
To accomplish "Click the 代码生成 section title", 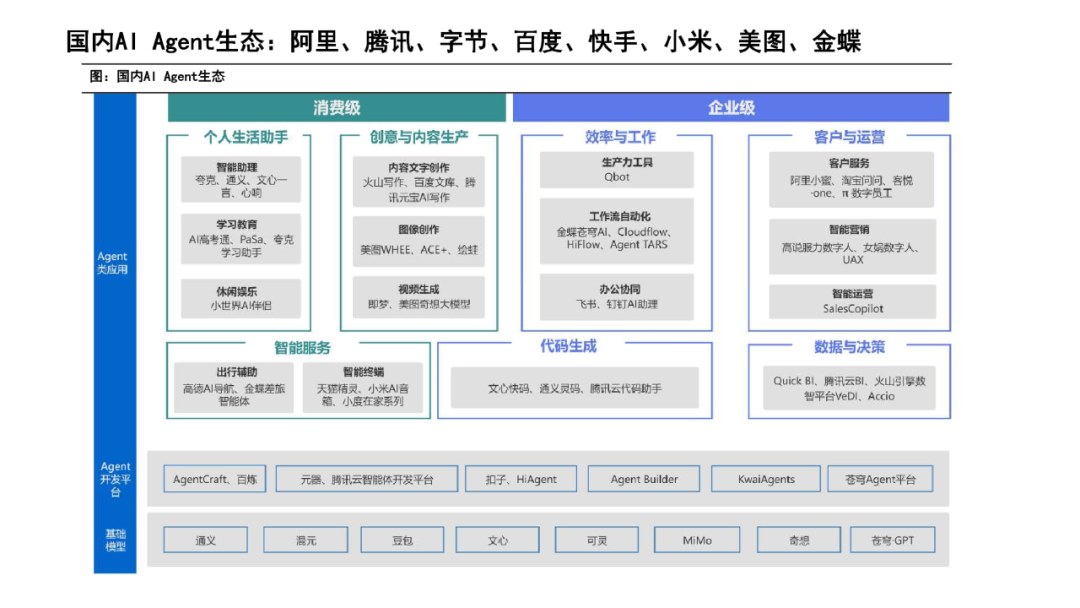I will point(568,346).
